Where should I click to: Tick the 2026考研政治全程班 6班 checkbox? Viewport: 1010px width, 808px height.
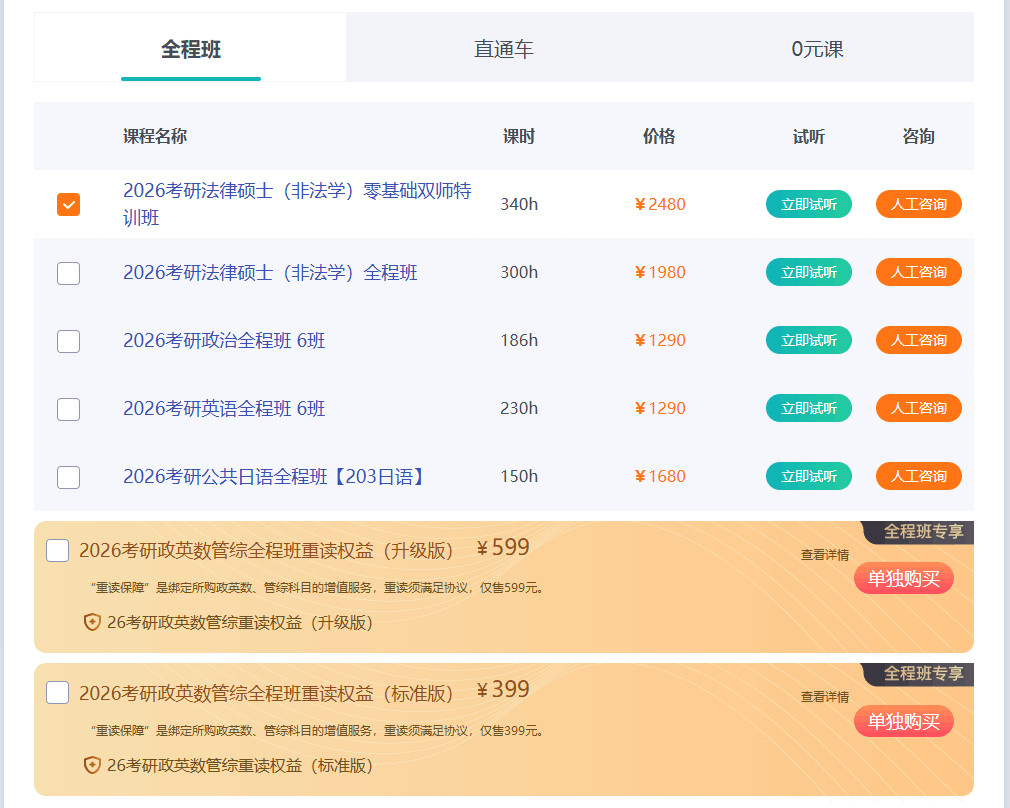[68, 341]
